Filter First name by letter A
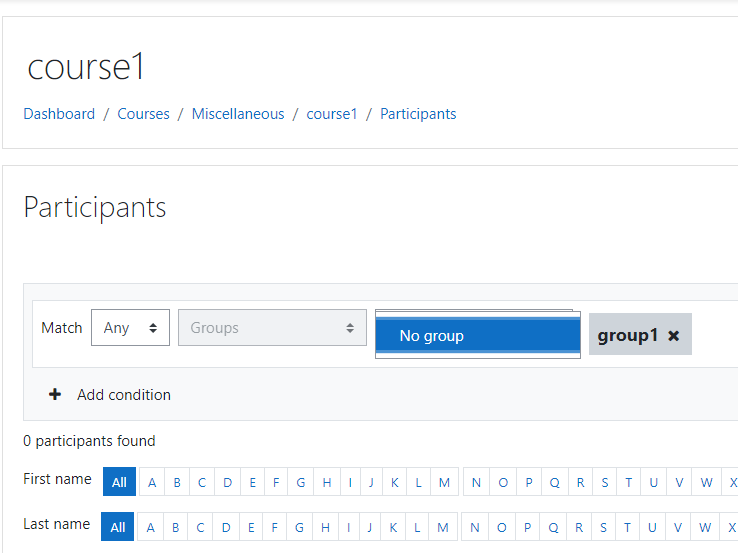 [x=152, y=482]
